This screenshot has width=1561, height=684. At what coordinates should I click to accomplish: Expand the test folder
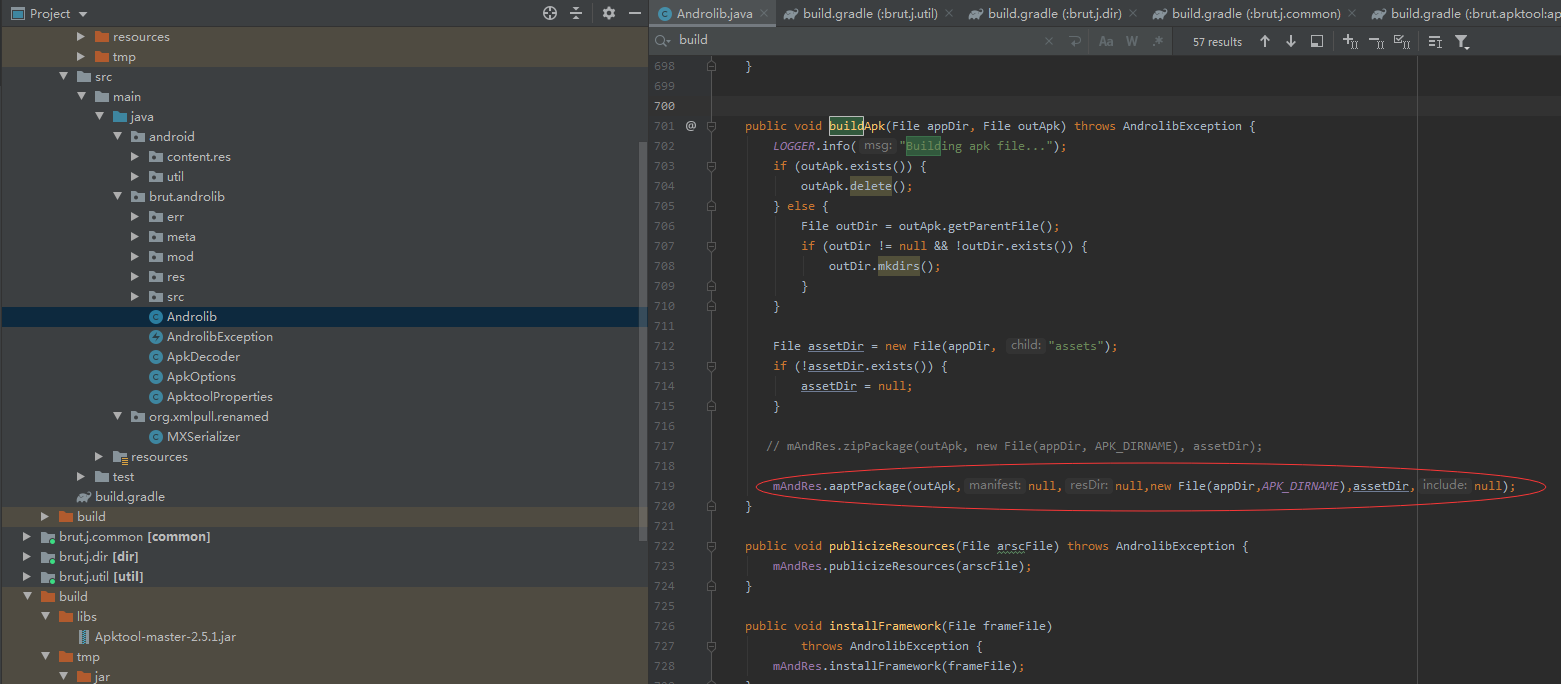(x=81, y=477)
